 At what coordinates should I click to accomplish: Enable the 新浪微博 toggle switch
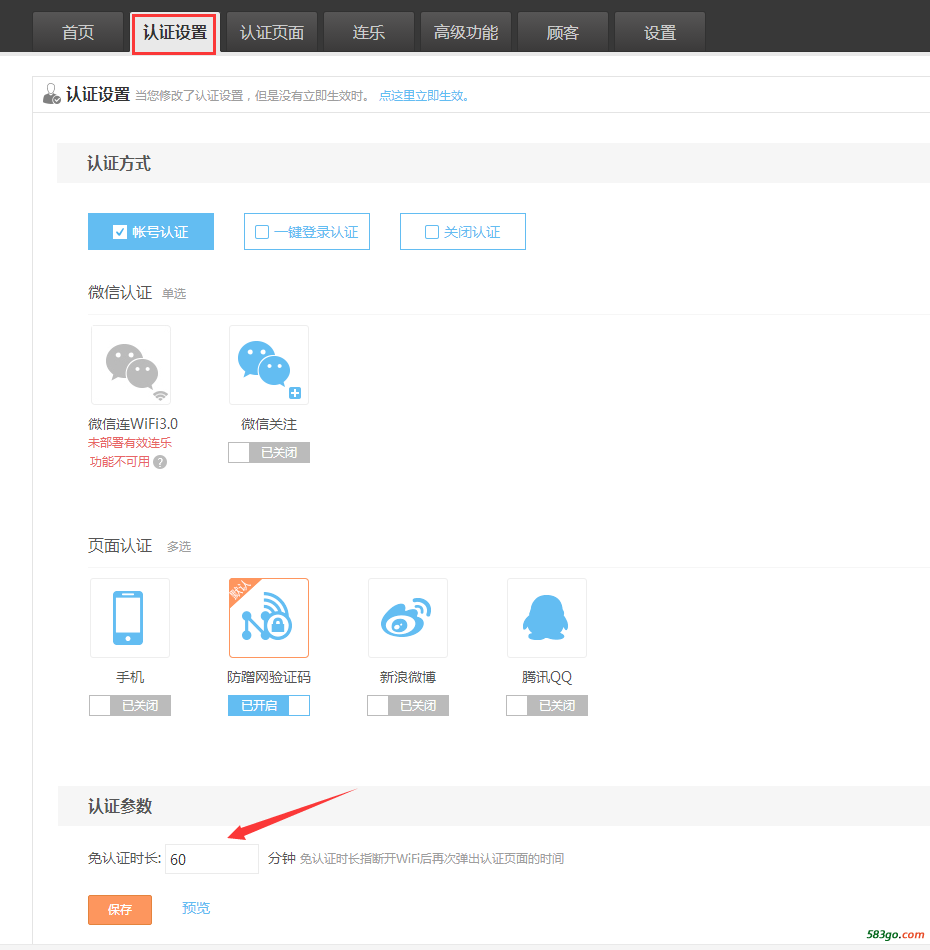coord(408,706)
